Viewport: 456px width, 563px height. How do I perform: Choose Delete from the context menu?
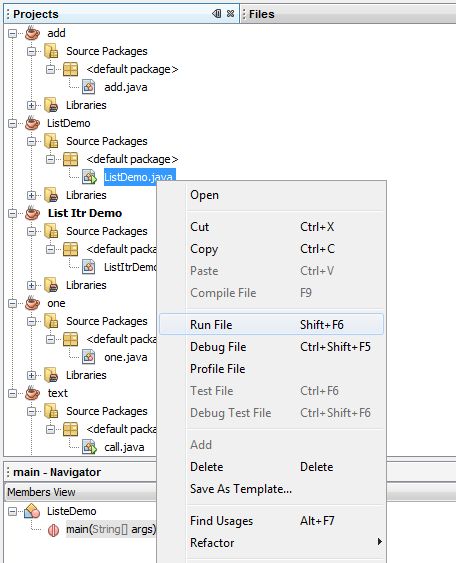click(271, 467)
